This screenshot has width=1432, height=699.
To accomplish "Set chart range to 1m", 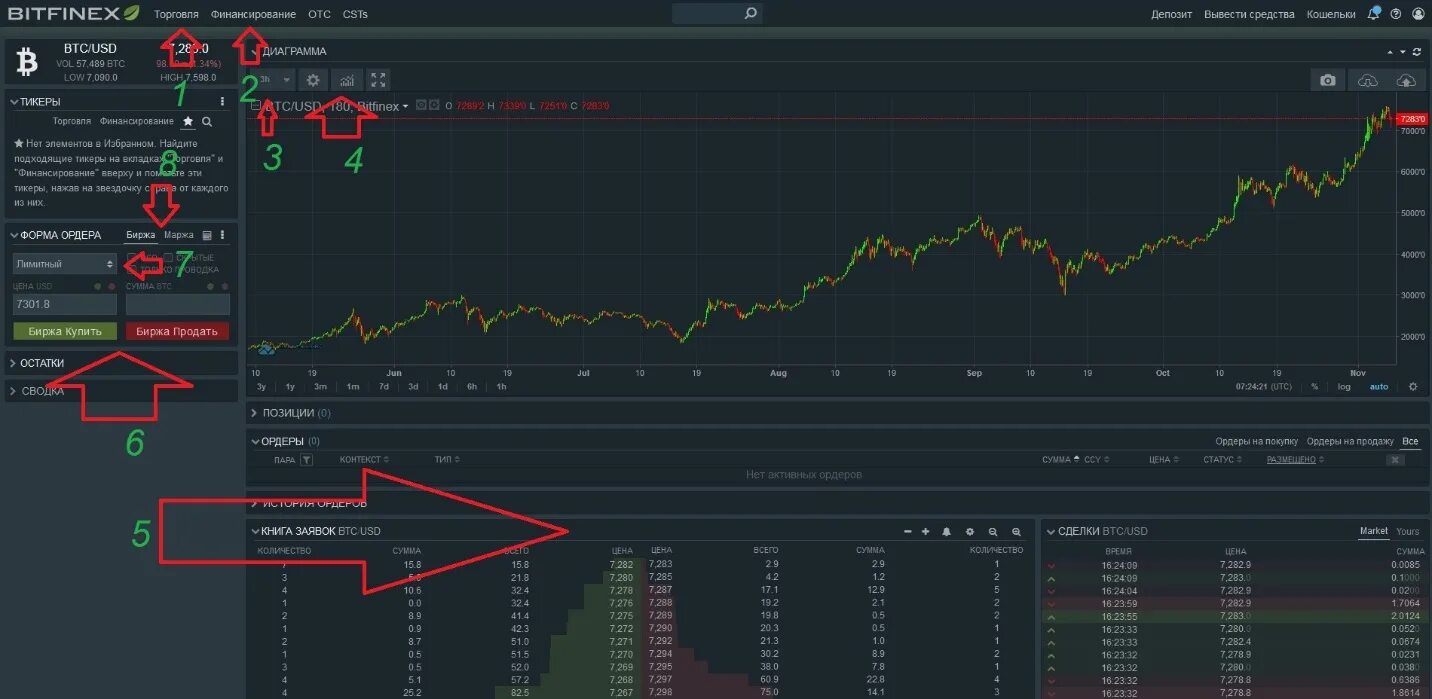I will point(352,387).
